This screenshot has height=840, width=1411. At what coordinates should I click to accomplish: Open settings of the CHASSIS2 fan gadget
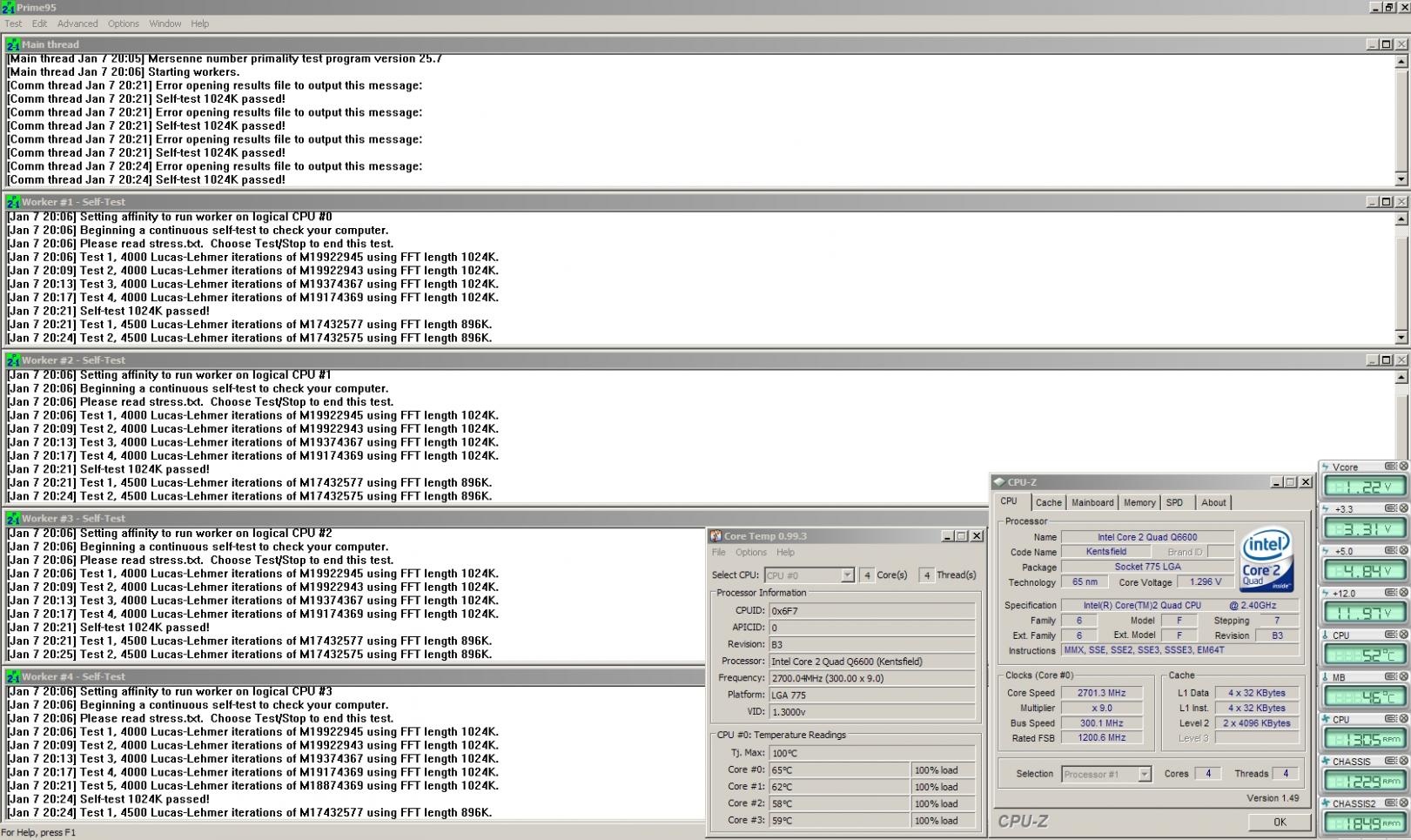point(1391,803)
